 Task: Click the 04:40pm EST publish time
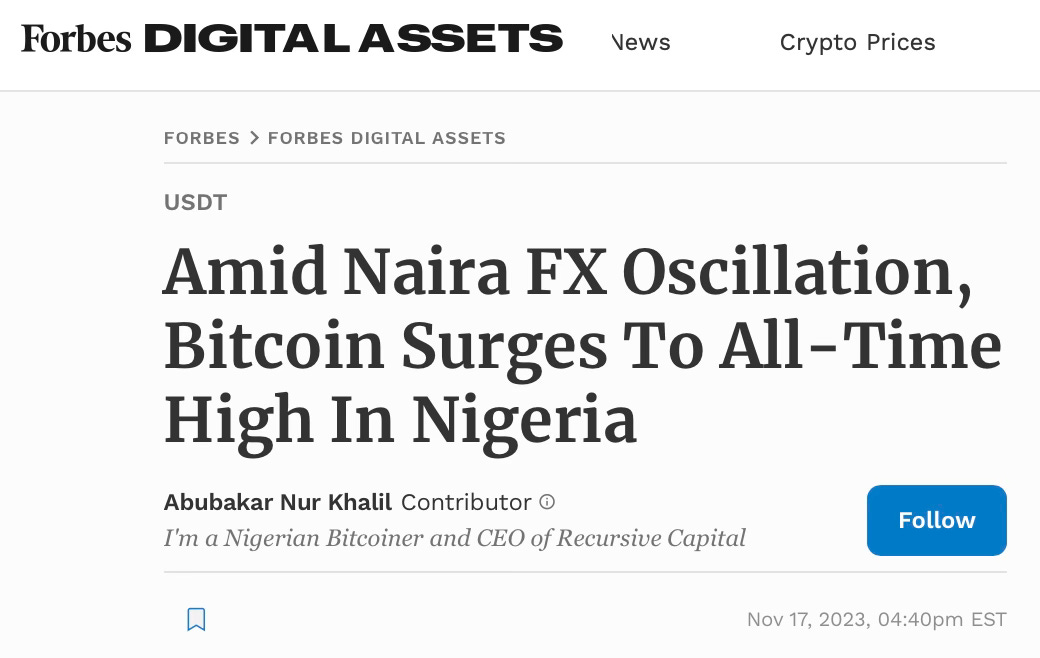point(942,620)
